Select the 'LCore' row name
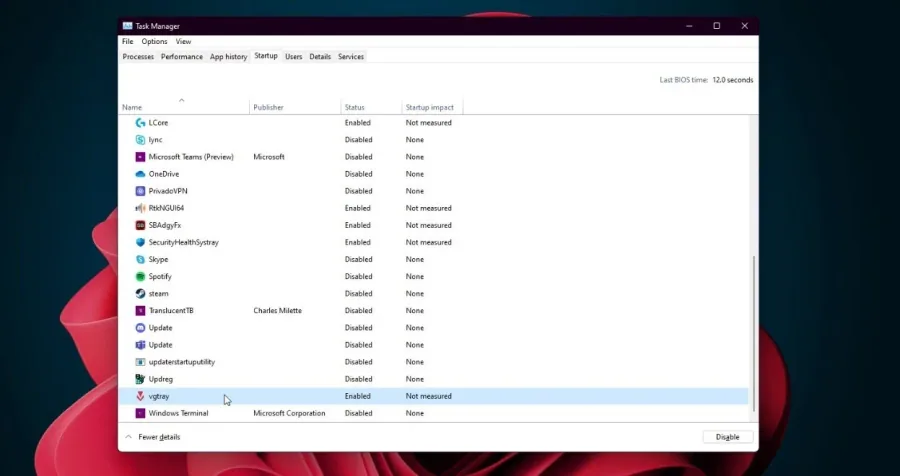Image resolution: width=900 pixels, height=476 pixels. (158, 123)
